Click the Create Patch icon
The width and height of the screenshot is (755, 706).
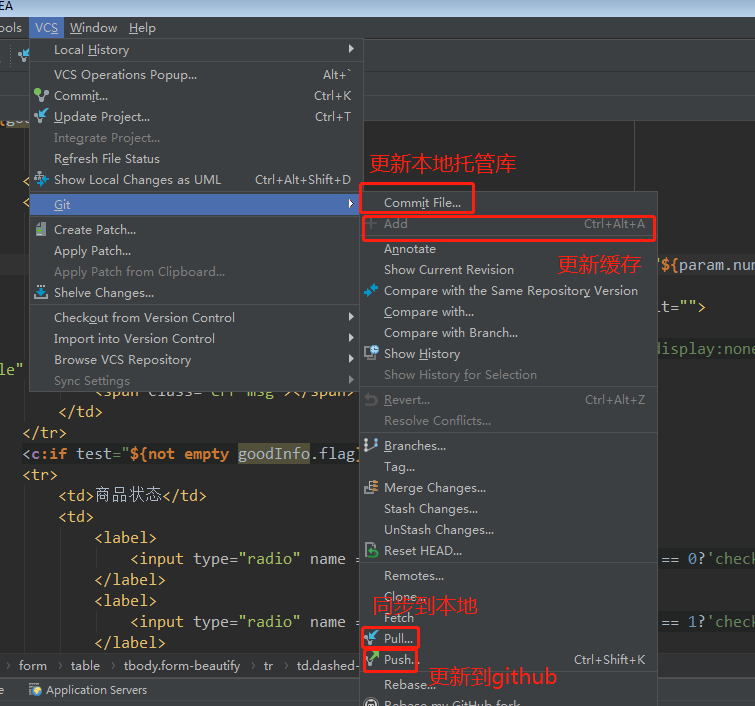(x=41, y=229)
